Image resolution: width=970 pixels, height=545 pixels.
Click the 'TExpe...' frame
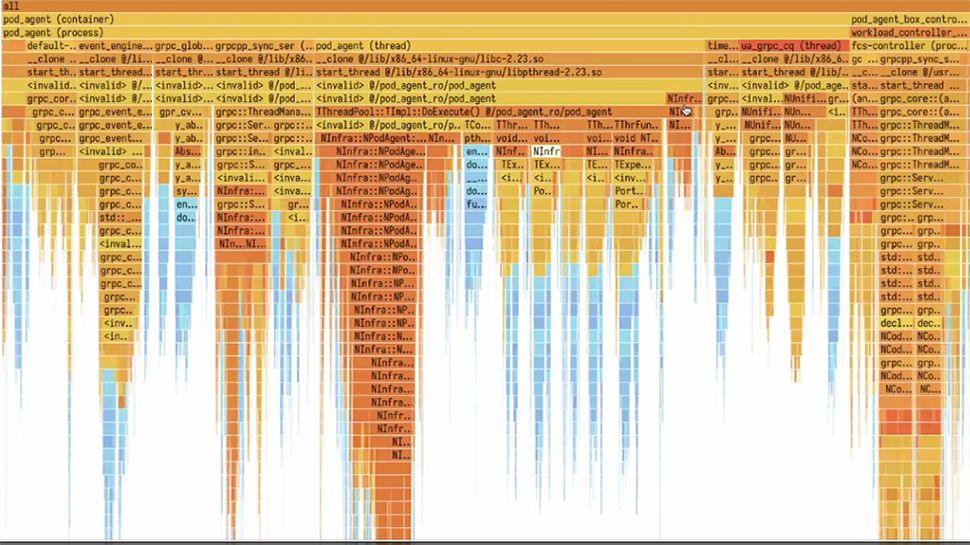[x=632, y=165]
